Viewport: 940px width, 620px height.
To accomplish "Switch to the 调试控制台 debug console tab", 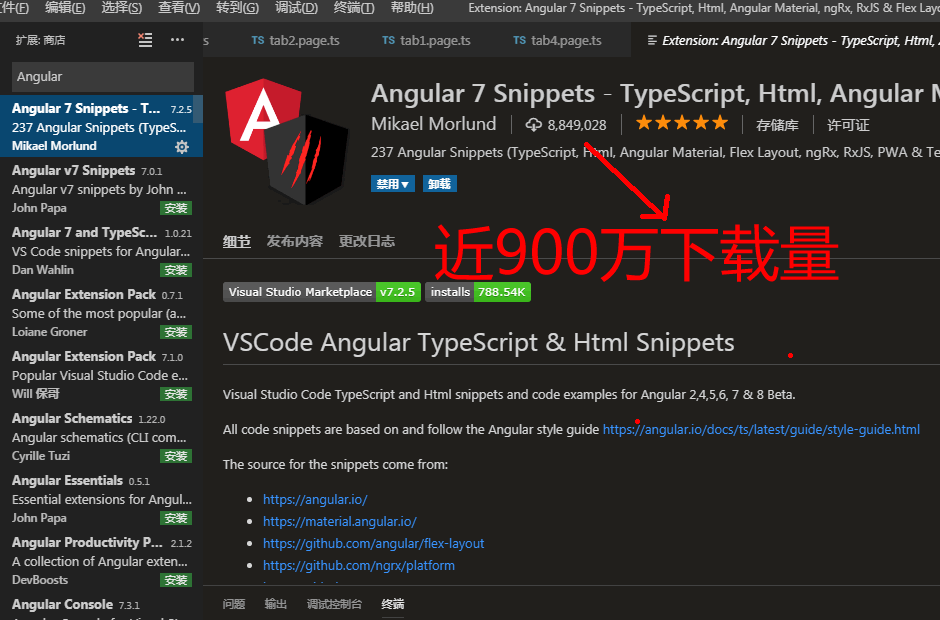I will click(x=334, y=604).
